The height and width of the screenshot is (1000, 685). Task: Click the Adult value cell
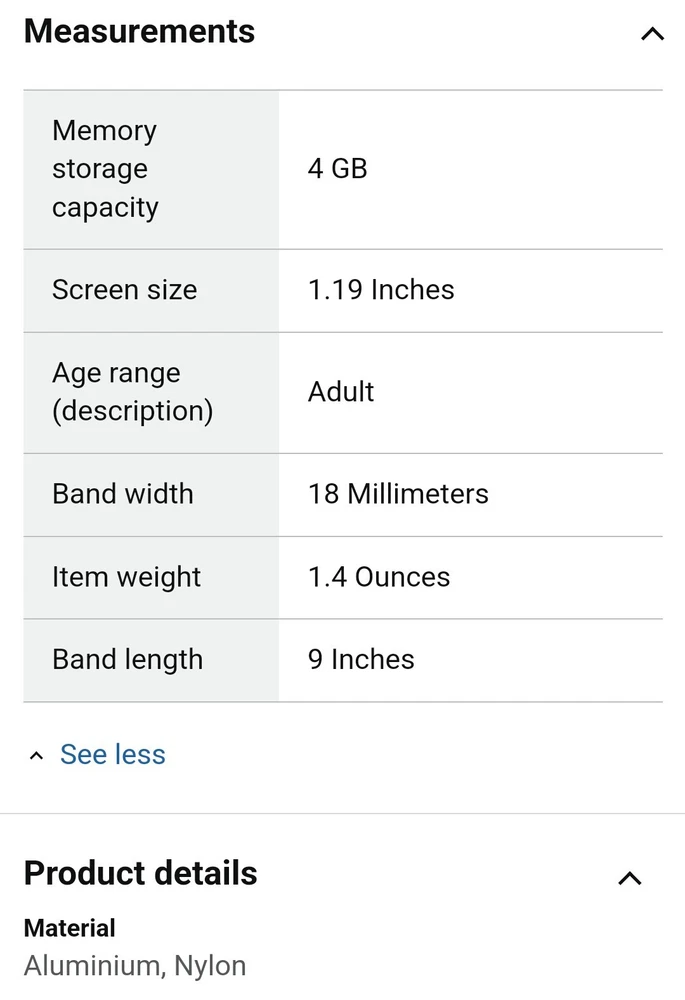pos(341,392)
